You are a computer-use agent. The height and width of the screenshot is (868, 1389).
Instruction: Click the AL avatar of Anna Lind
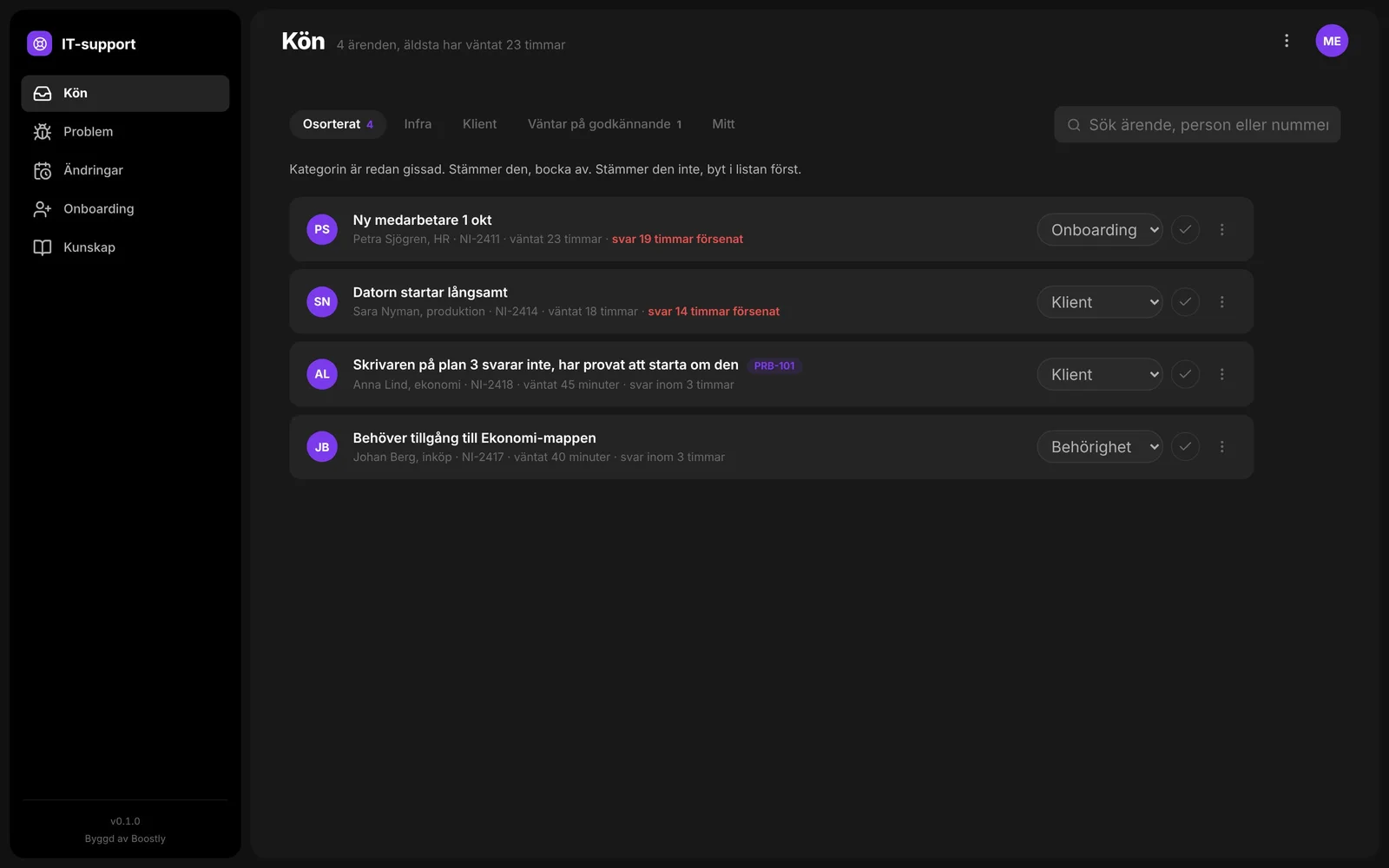(322, 374)
